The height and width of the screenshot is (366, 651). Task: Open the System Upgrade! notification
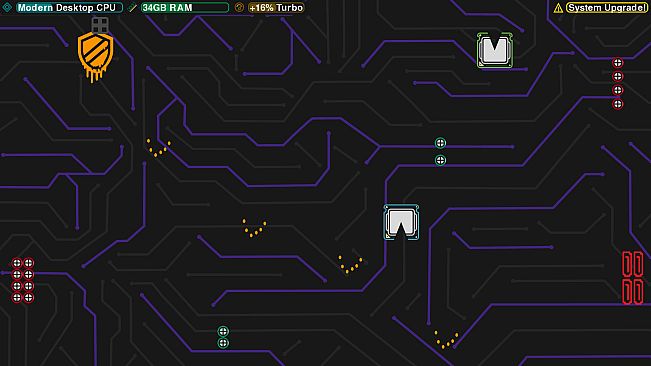pos(607,7)
